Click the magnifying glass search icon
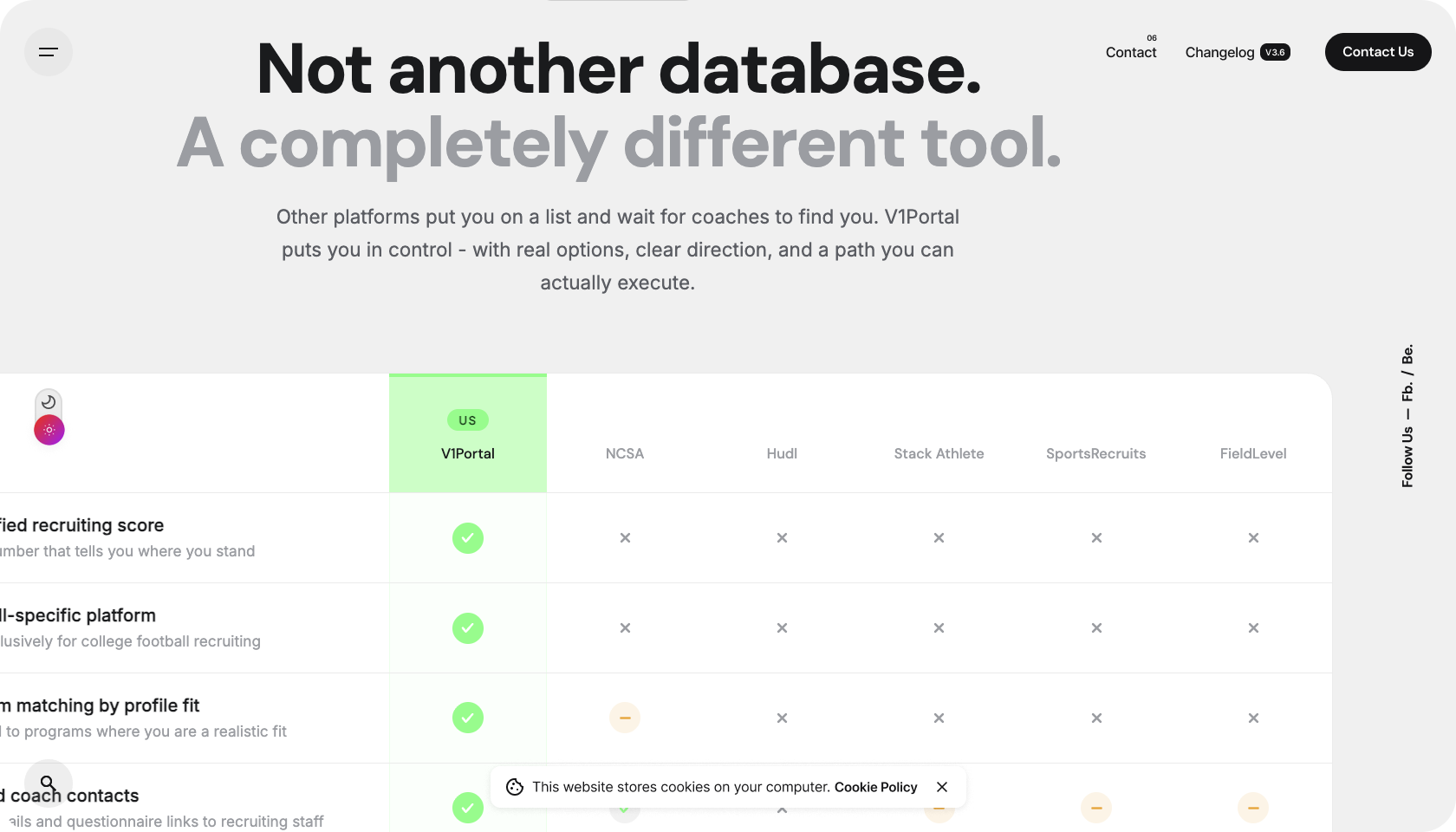Screen dimensions: 1456x832 pyautogui.click(x=49, y=783)
